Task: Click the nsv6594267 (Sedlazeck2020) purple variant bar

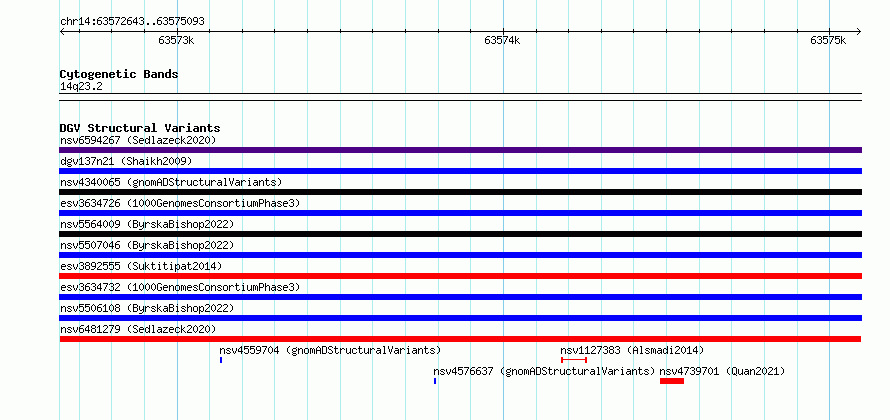Action: click(x=460, y=150)
